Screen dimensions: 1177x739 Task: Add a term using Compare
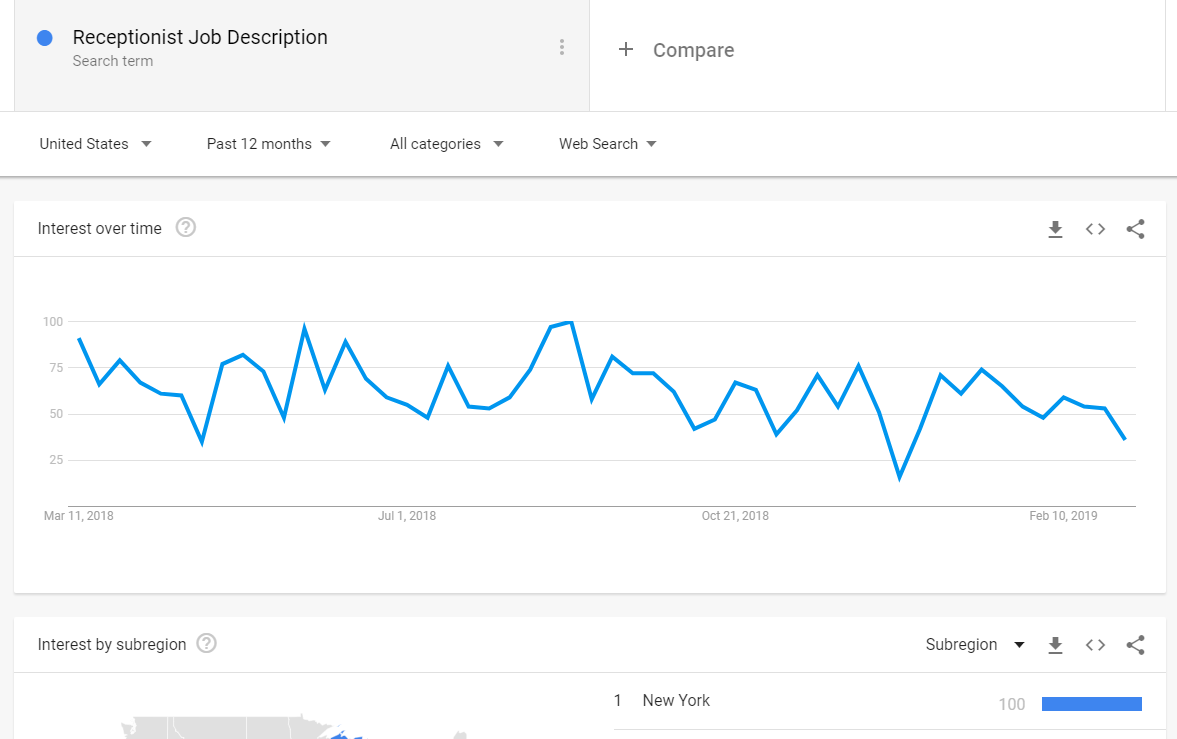coord(693,50)
